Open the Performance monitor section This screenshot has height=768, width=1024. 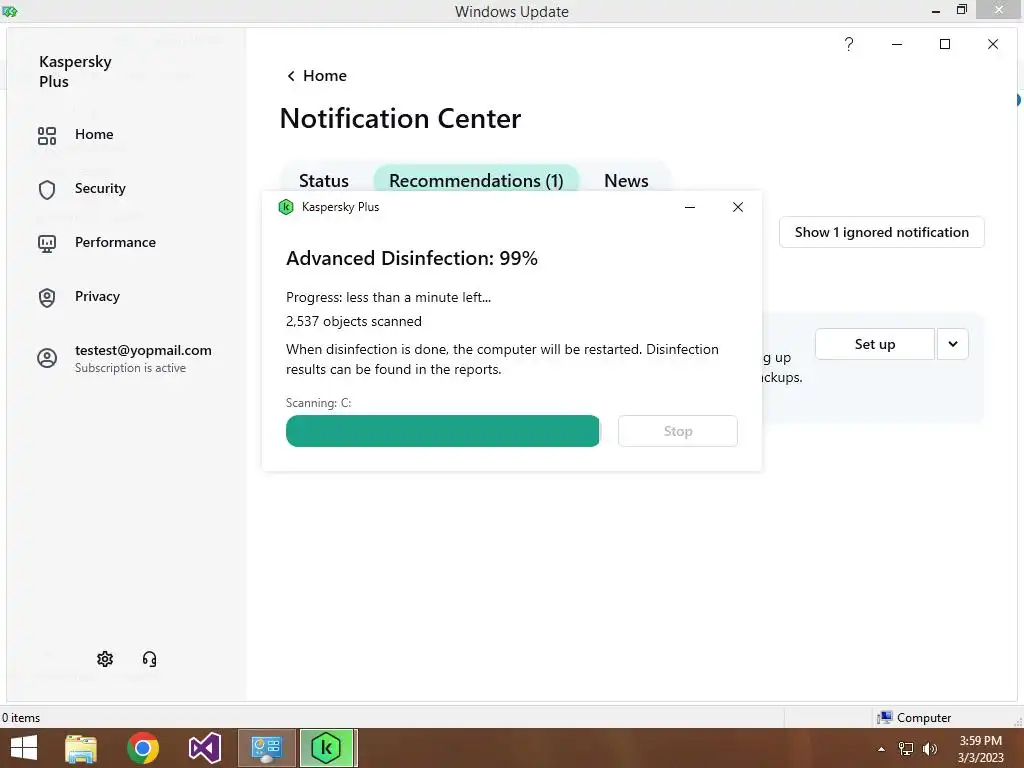tap(97, 243)
